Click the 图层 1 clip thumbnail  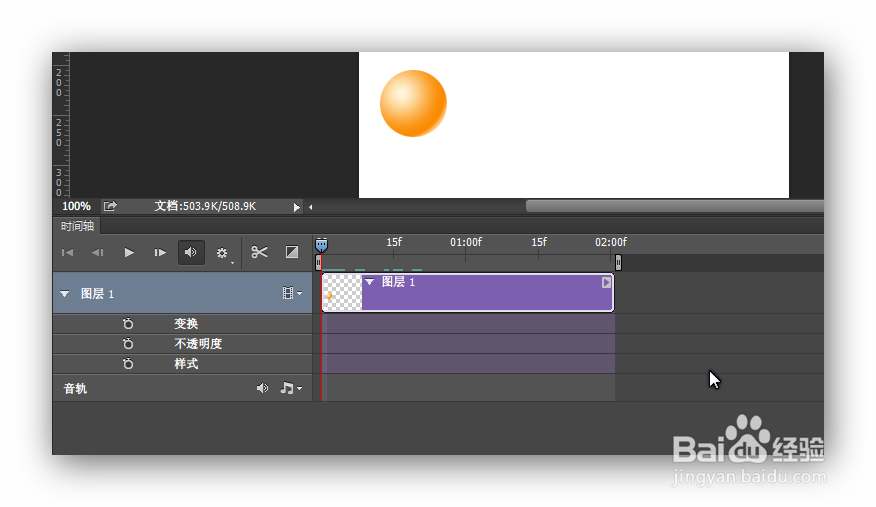[342, 292]
